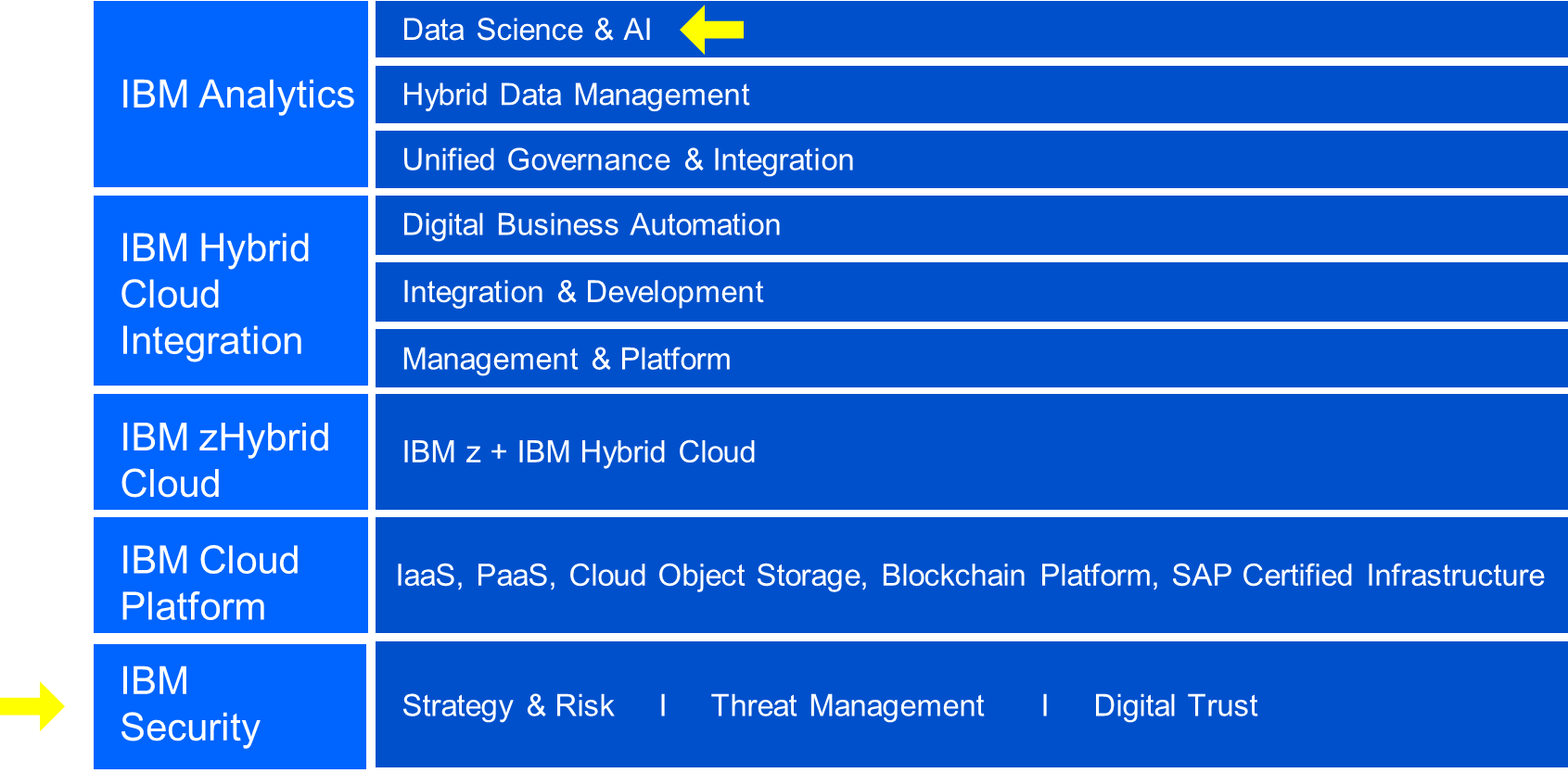Image resolution: width=1568 pixels, height=773 pixels.
Task: Click Unified Governance & Integration bar
Action: [x=971, y=159]
